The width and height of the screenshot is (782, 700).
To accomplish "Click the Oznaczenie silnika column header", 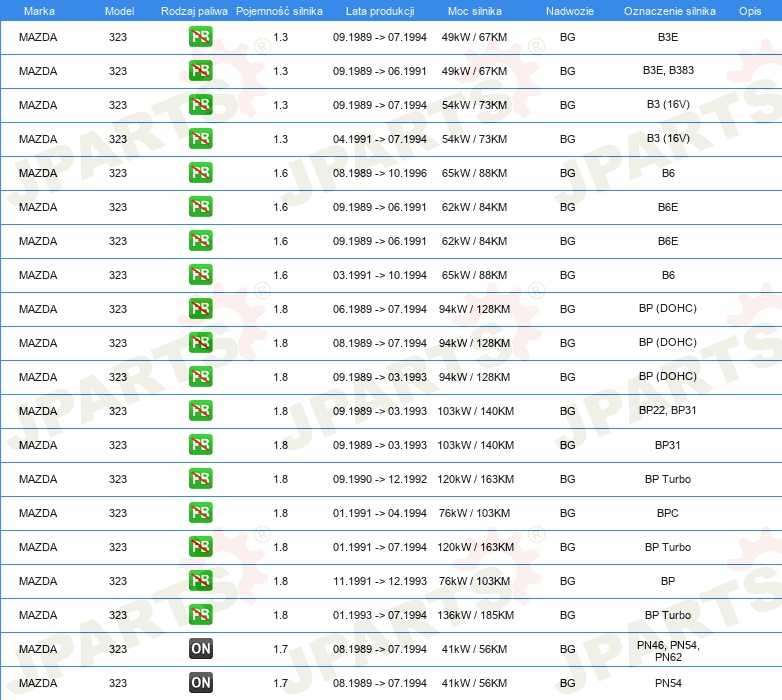I will point(669,11).
